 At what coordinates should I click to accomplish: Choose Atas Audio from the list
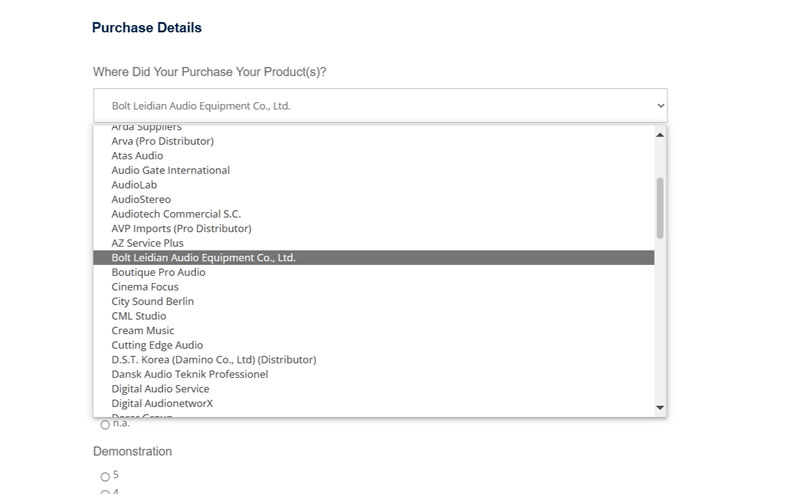click(137, 156)
